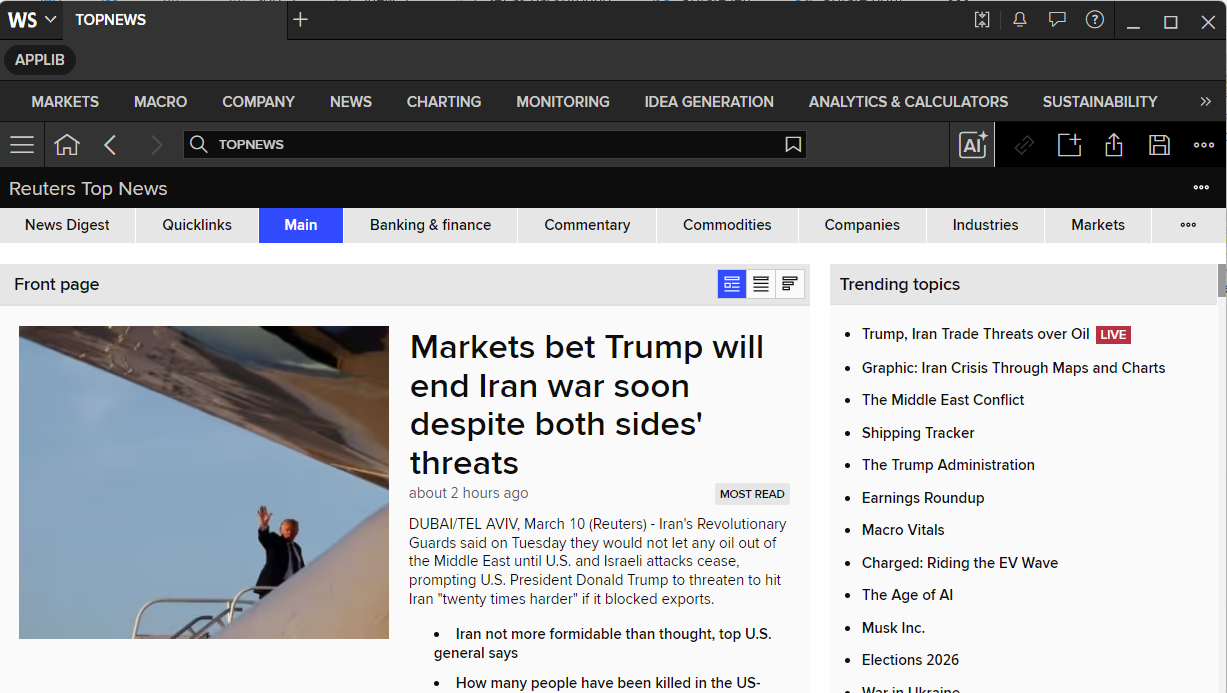Open the Elections 2026 topic
The image size is (1227, 693).
pos(910,660)
